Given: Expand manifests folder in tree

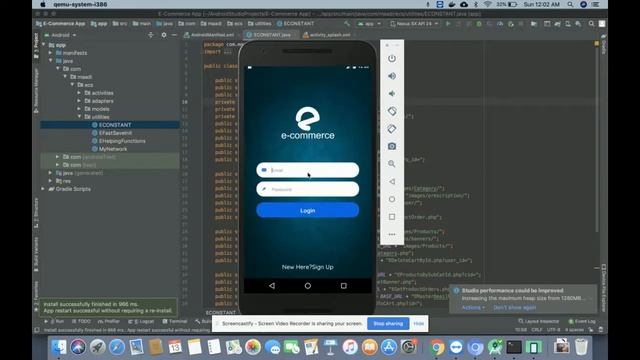Looking at the screenshot, I should [x=51, y=53].
